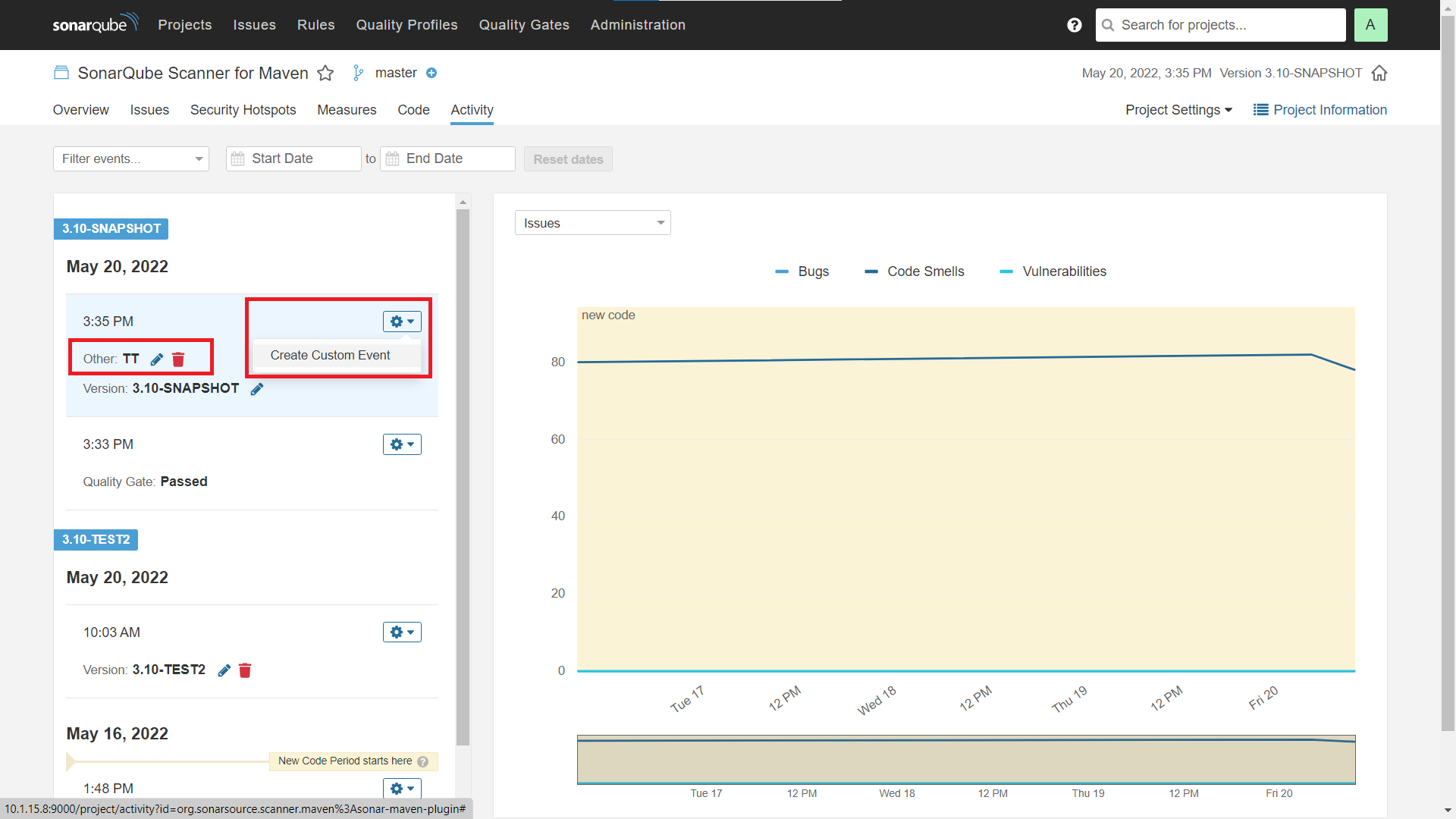Click the Start Date calendar icon
This screenshot has width=1456, height=819.
pyautogui.click(x=237, y=158)
